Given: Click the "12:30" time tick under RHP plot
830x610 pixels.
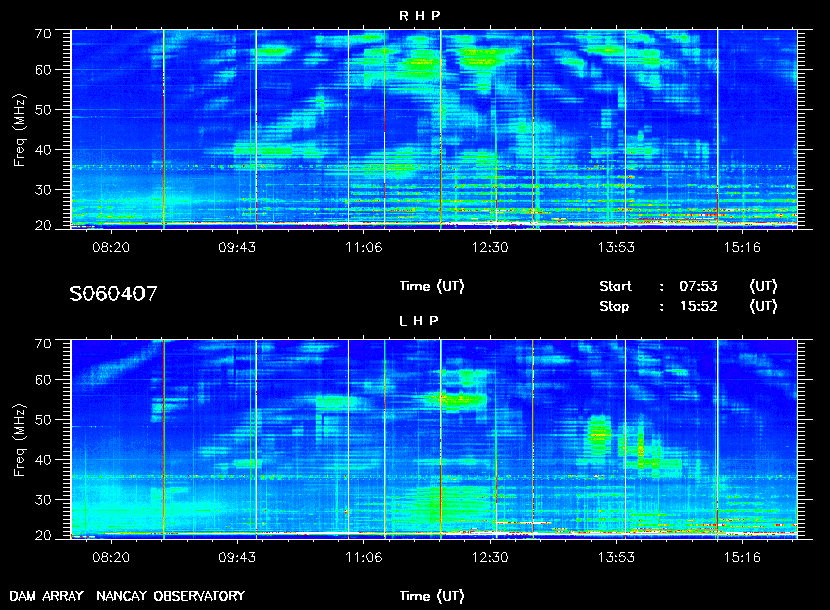Looking at the screenshot, I should point(490,247).
